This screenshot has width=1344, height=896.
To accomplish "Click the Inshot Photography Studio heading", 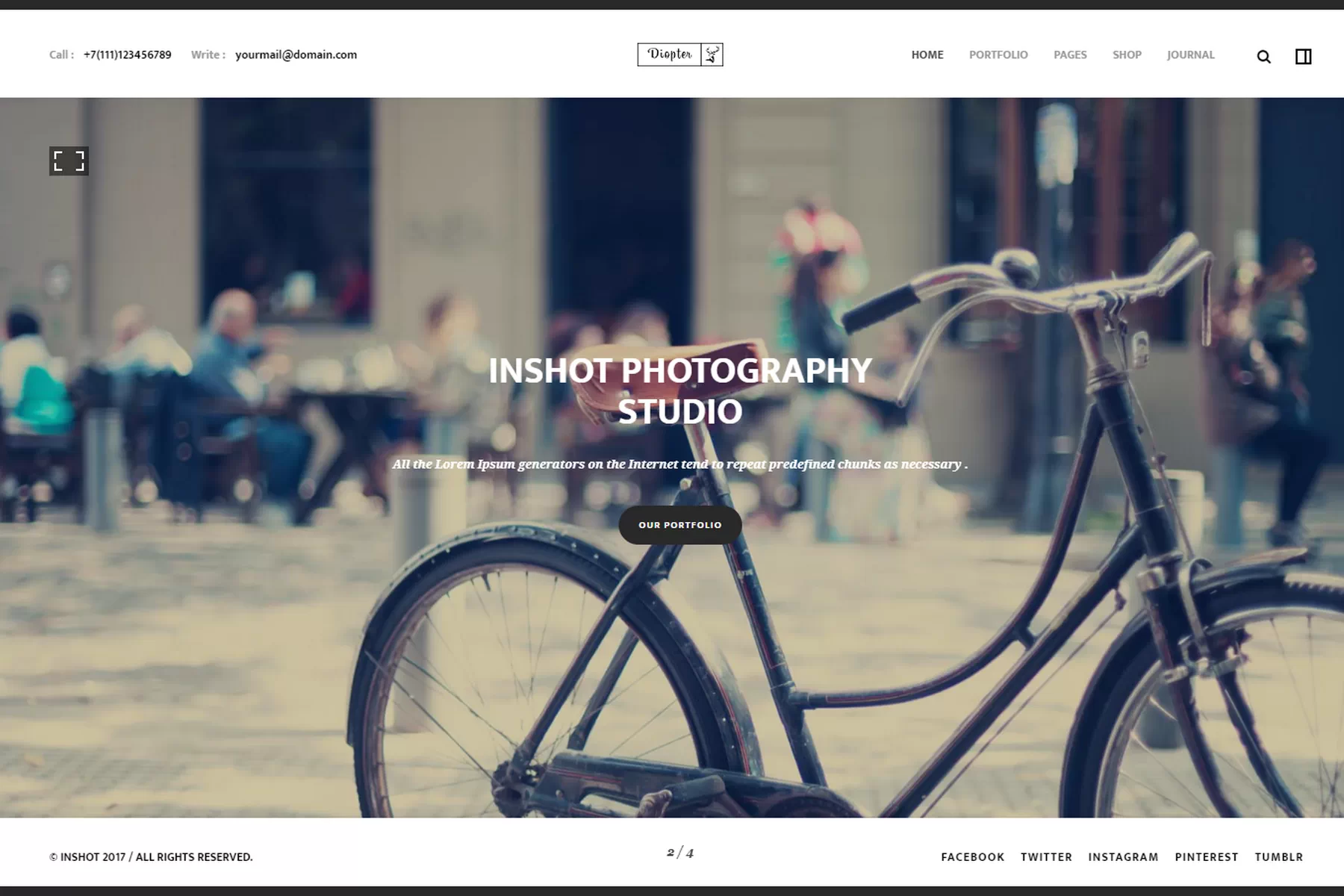I will click(679, 391).
